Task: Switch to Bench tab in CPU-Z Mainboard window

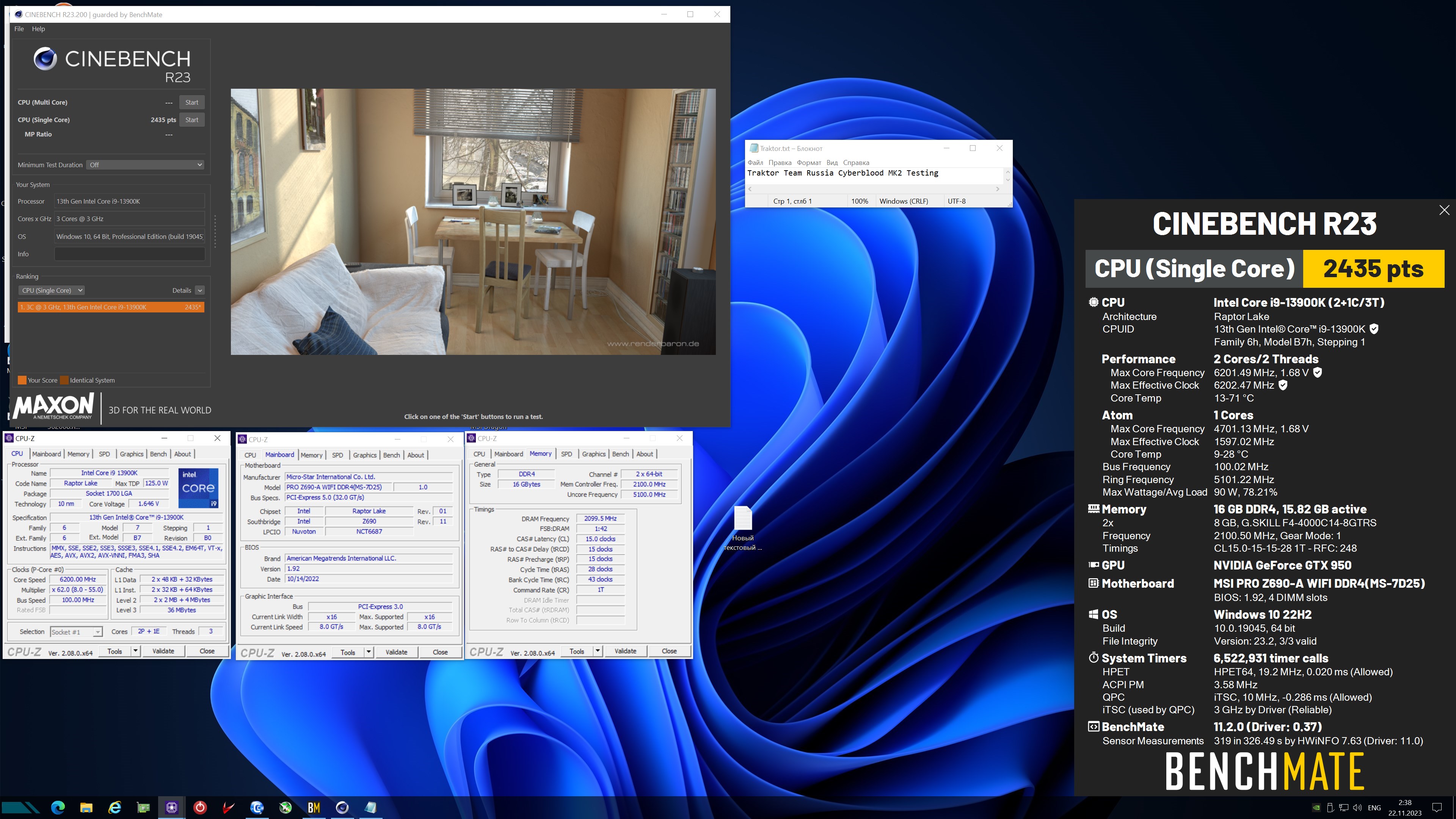Action: 392,455
